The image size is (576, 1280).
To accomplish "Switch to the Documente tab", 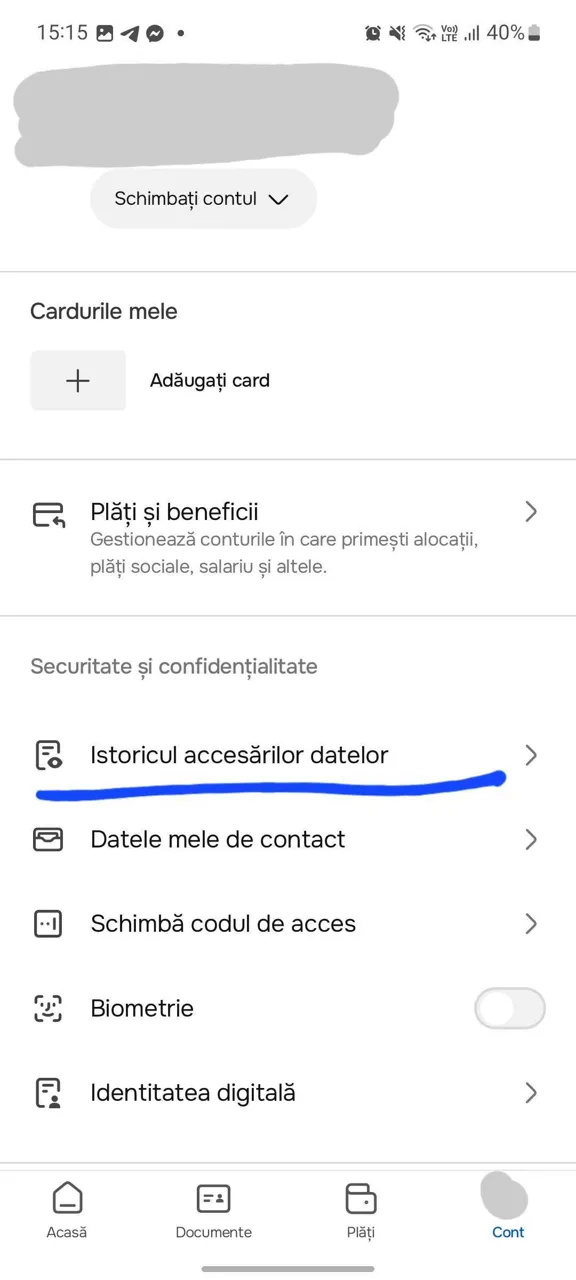I will (213, 1208).
